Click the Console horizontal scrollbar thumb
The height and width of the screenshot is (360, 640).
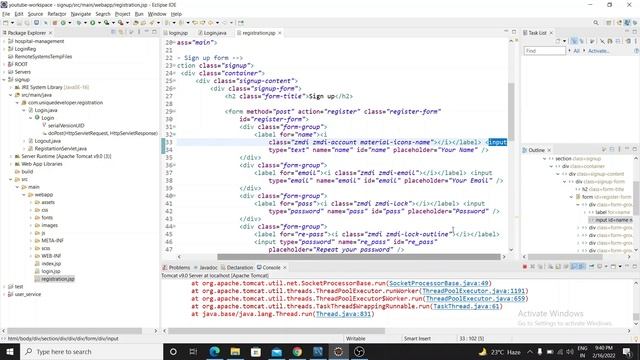(276, 331)
